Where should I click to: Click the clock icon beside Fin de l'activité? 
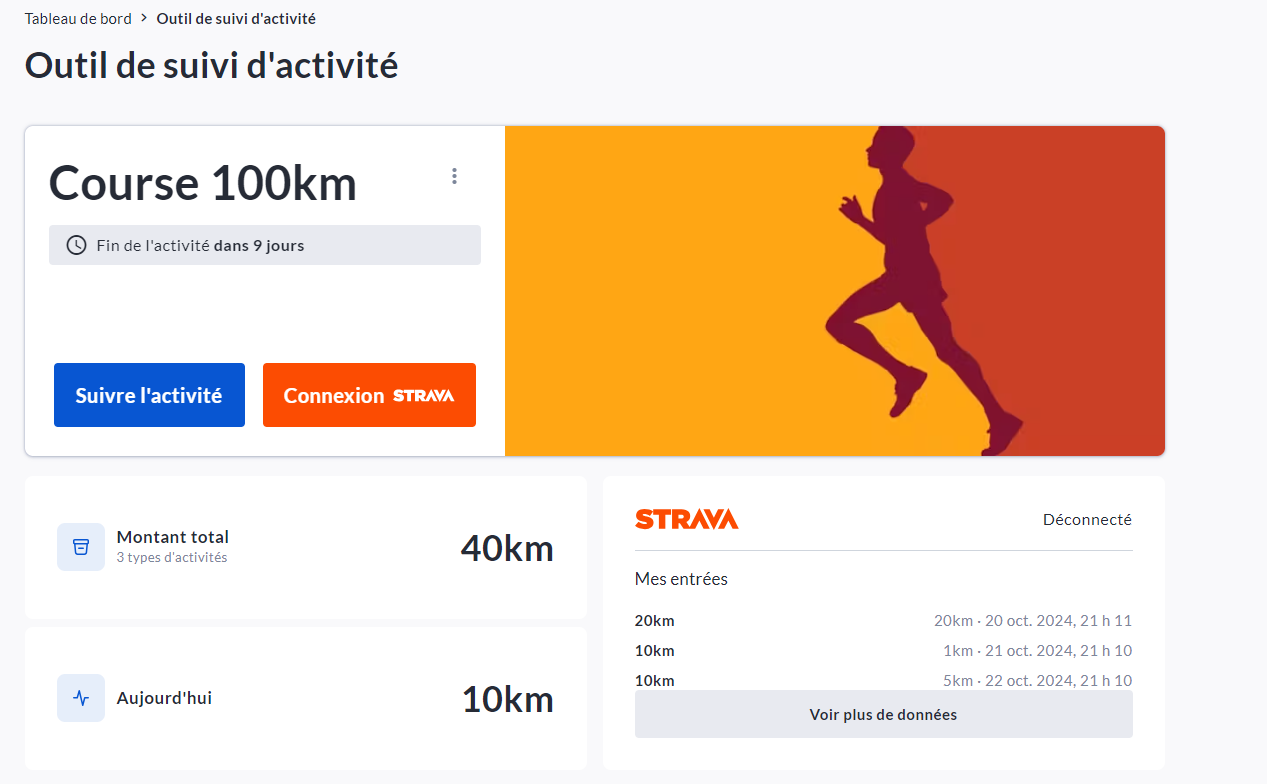pos(76,245)
